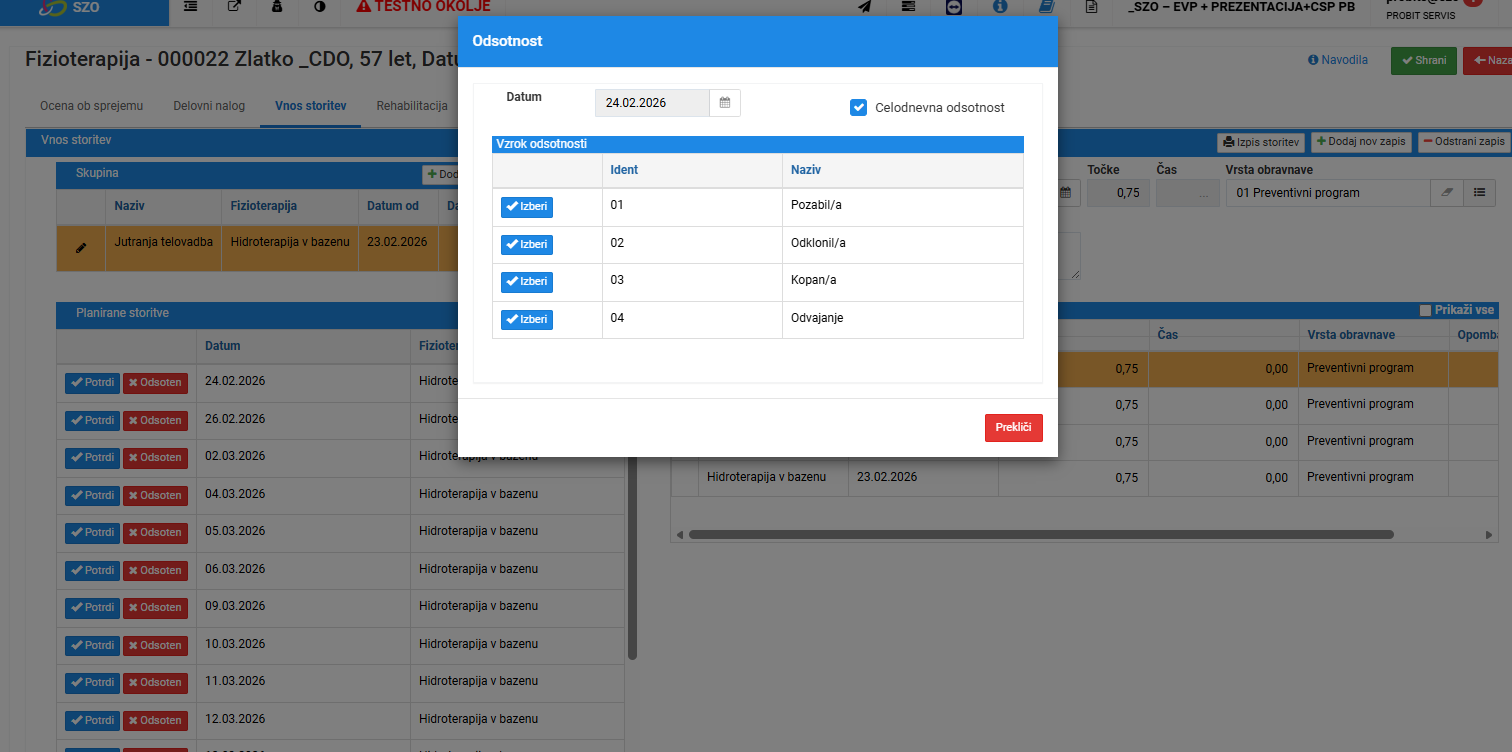The image size is (1512, 752).
Task: Click the lock icon in the top bar
Action: click(x=277, y=7)
